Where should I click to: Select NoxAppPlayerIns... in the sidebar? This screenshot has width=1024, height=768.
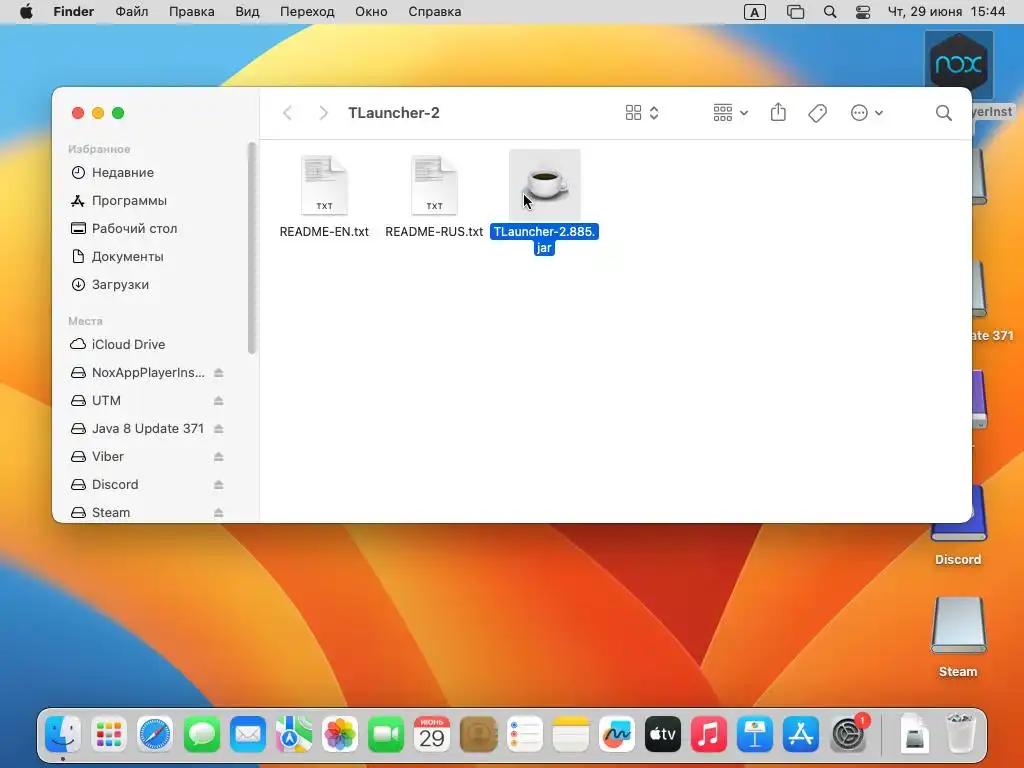point(148,372)
